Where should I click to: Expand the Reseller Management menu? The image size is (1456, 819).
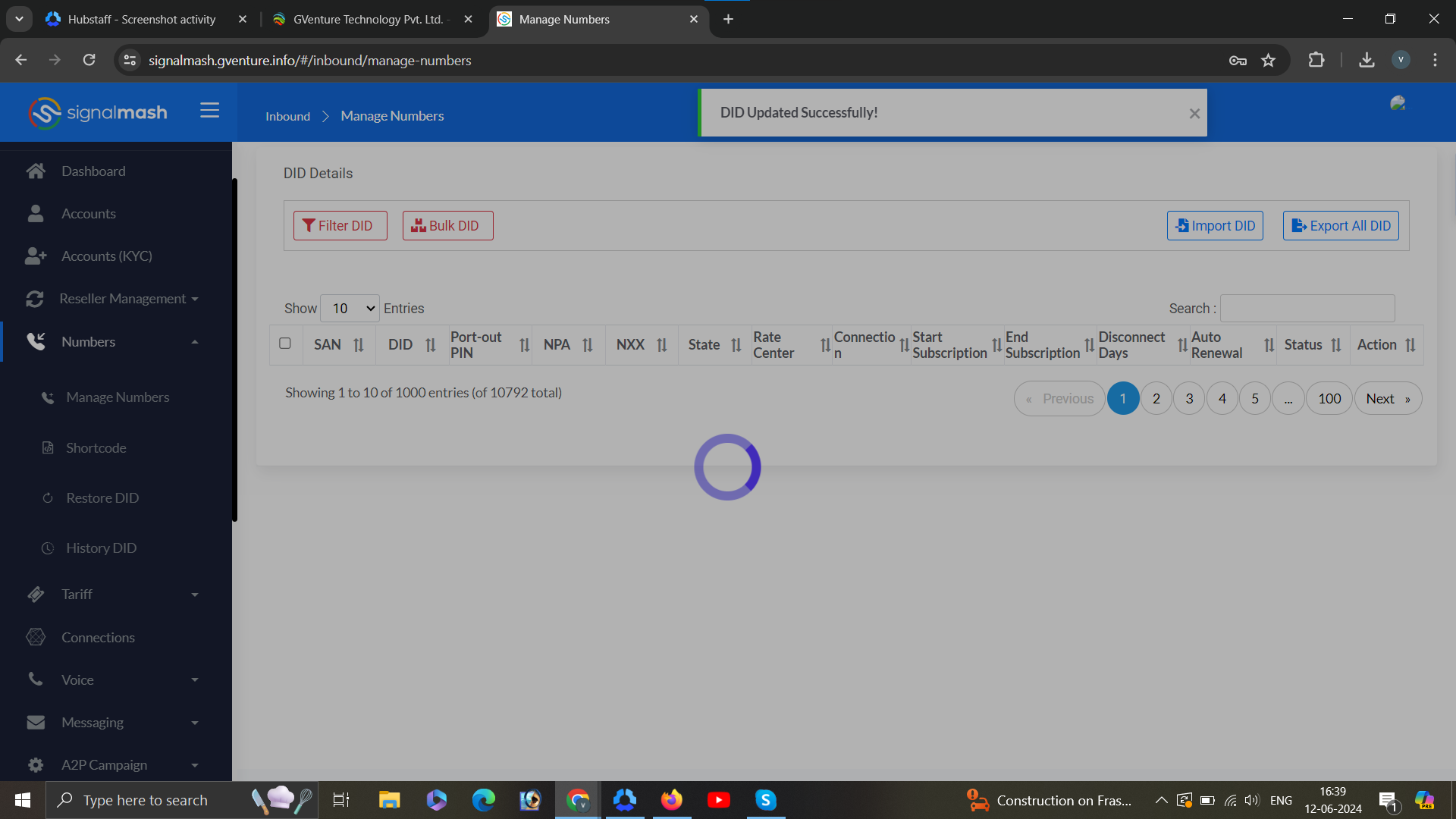click(121, 299)
